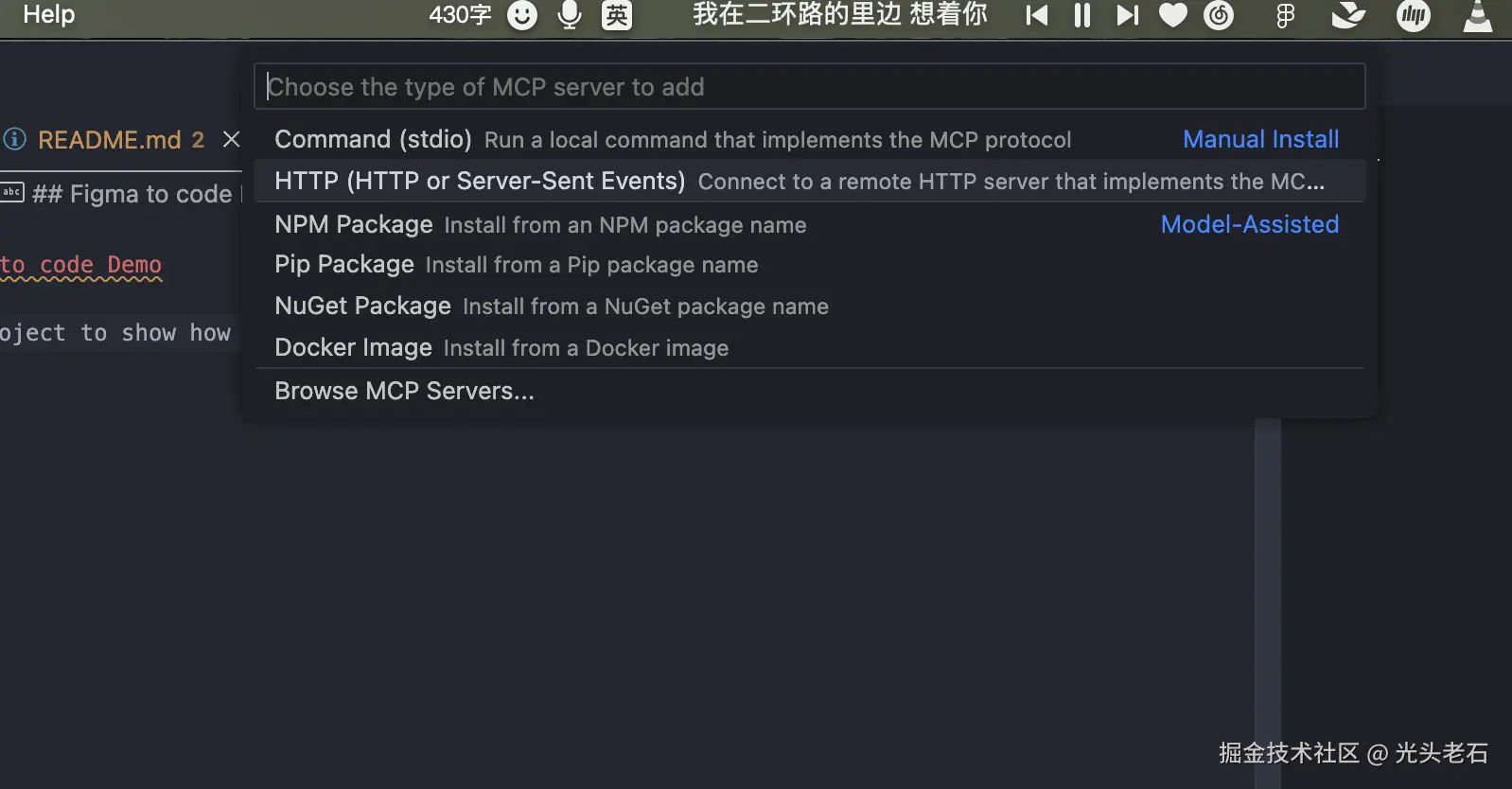The image size is (1512, 789).
Task: Open the NetEase Music menu bar icon
Action: point(1219,15)
